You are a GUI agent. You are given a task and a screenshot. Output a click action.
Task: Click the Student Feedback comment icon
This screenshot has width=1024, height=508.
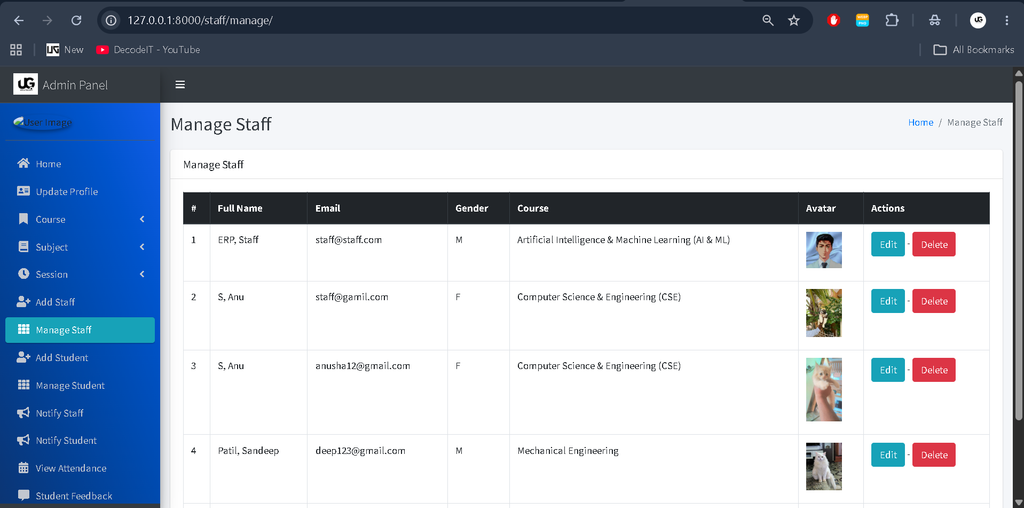pos(24,495)
